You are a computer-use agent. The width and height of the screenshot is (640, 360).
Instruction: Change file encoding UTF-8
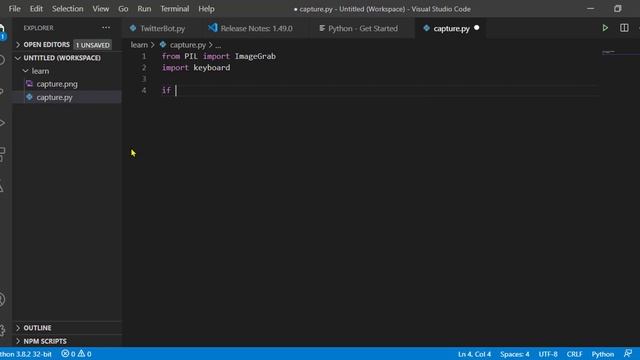point(548,354)
